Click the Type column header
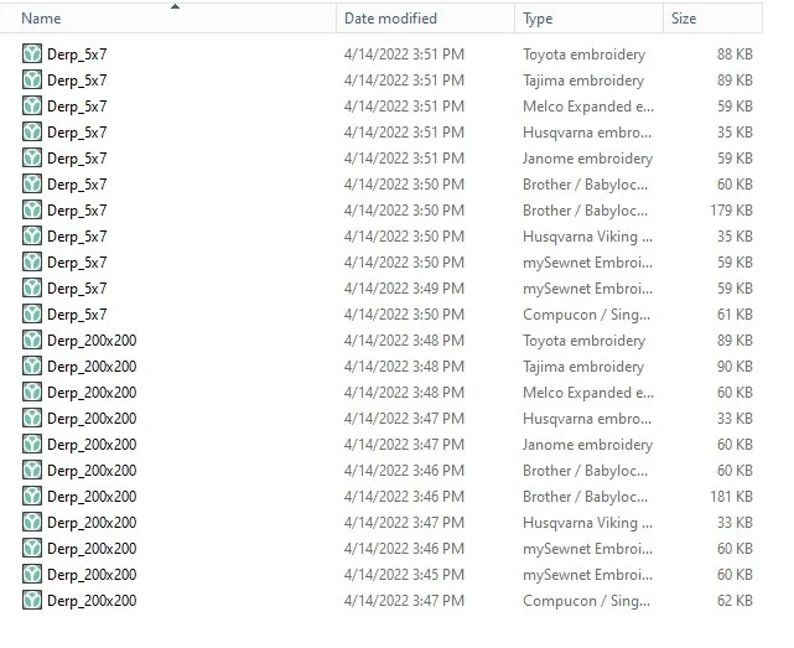Image resolution: width=794 pixels, height=648 pixels. 538,18
